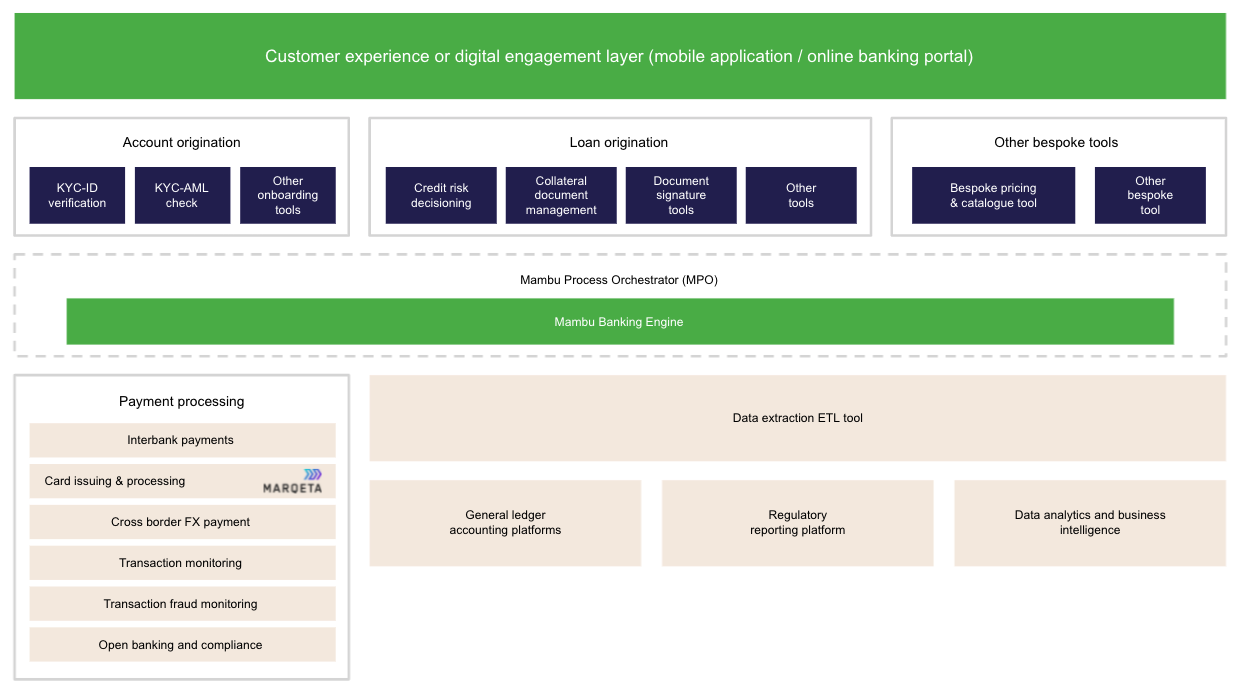The height and width of the screenshot is (694, 1238).
Task: Select the Customer experience layer banner
Action: coord(620,56)
